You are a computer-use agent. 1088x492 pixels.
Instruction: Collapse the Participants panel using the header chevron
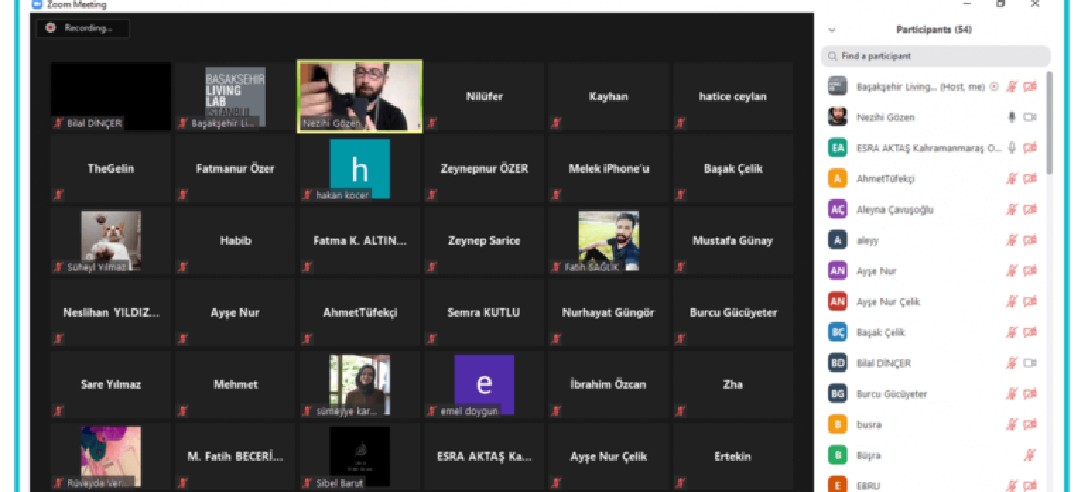click(x=832, y=30)
